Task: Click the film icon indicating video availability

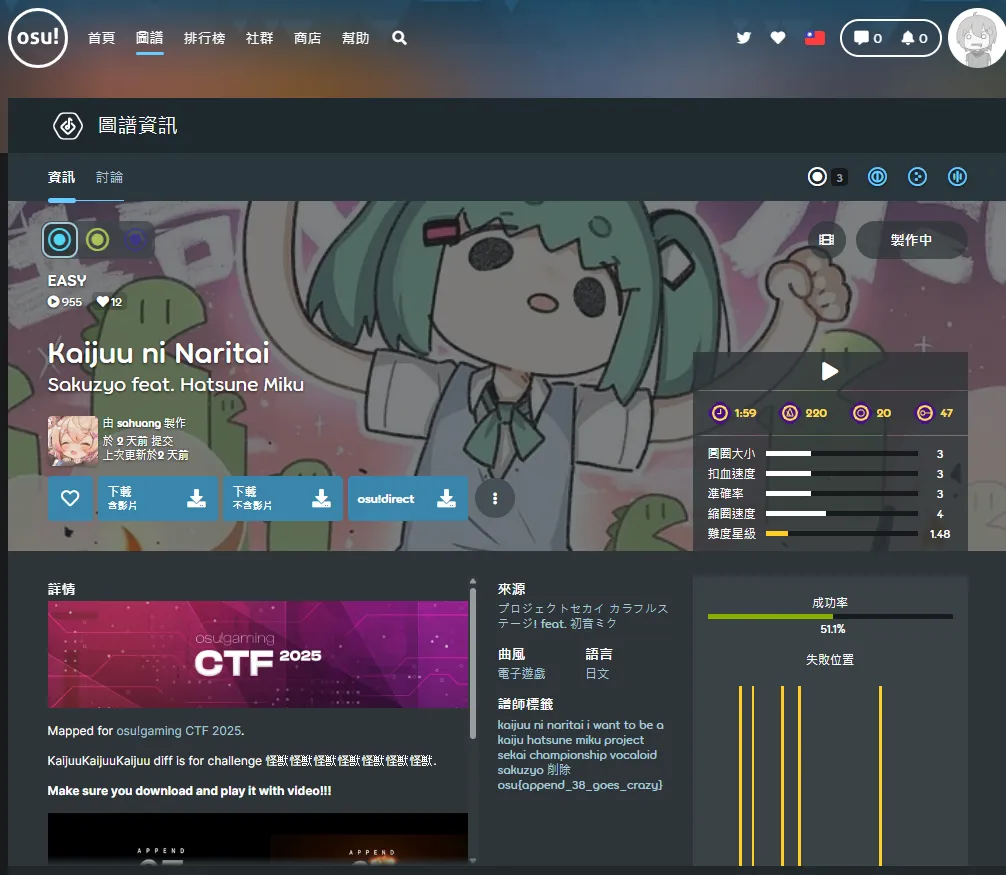Action: point(824,240)
